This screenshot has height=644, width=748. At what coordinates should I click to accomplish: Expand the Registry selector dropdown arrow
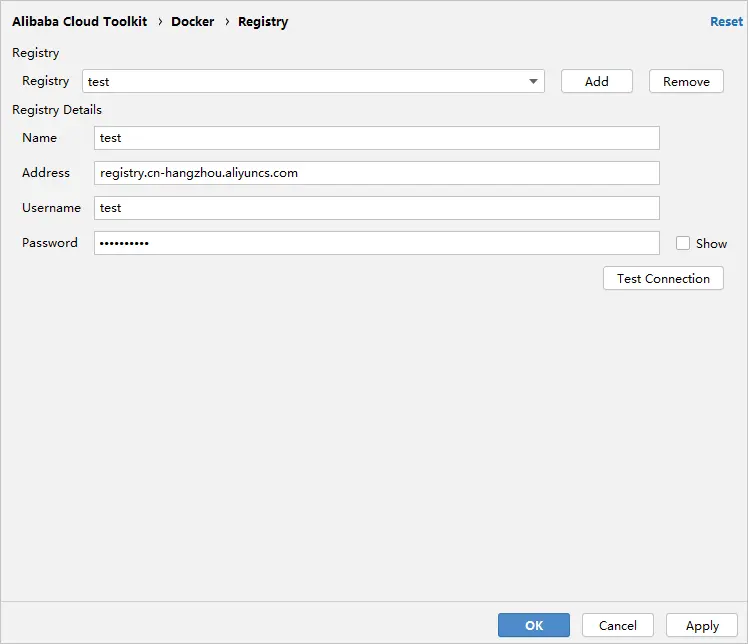click(x=534, y=82)
